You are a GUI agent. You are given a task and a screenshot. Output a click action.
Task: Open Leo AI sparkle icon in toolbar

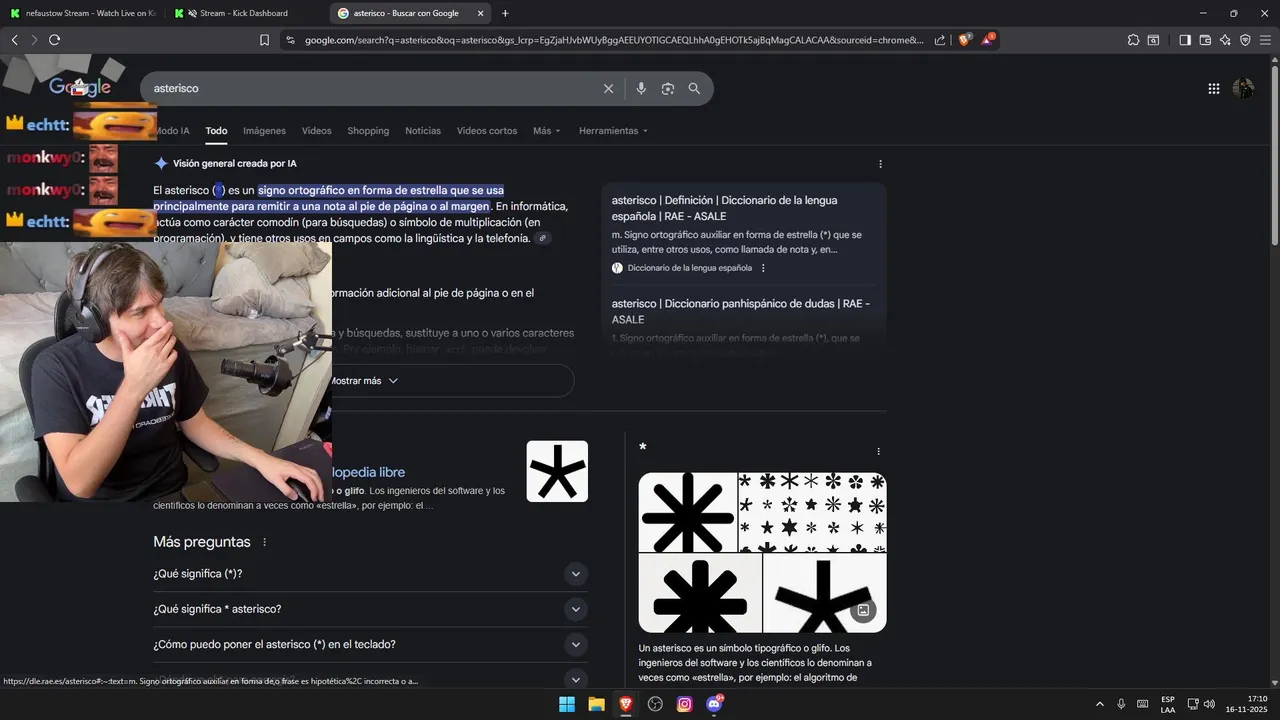[1225, 40]
